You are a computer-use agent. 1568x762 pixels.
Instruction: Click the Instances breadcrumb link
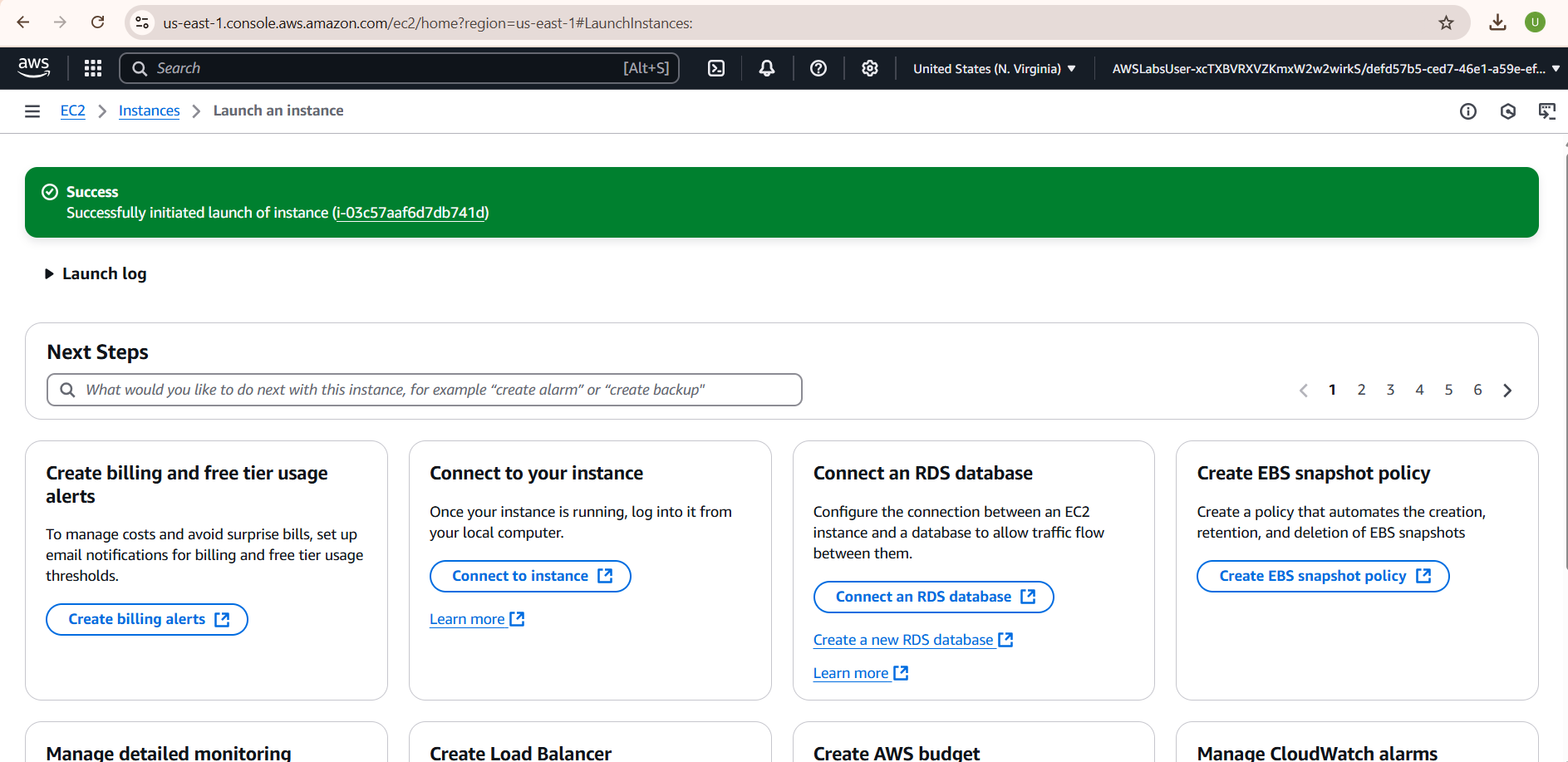[x=149, y=111]
